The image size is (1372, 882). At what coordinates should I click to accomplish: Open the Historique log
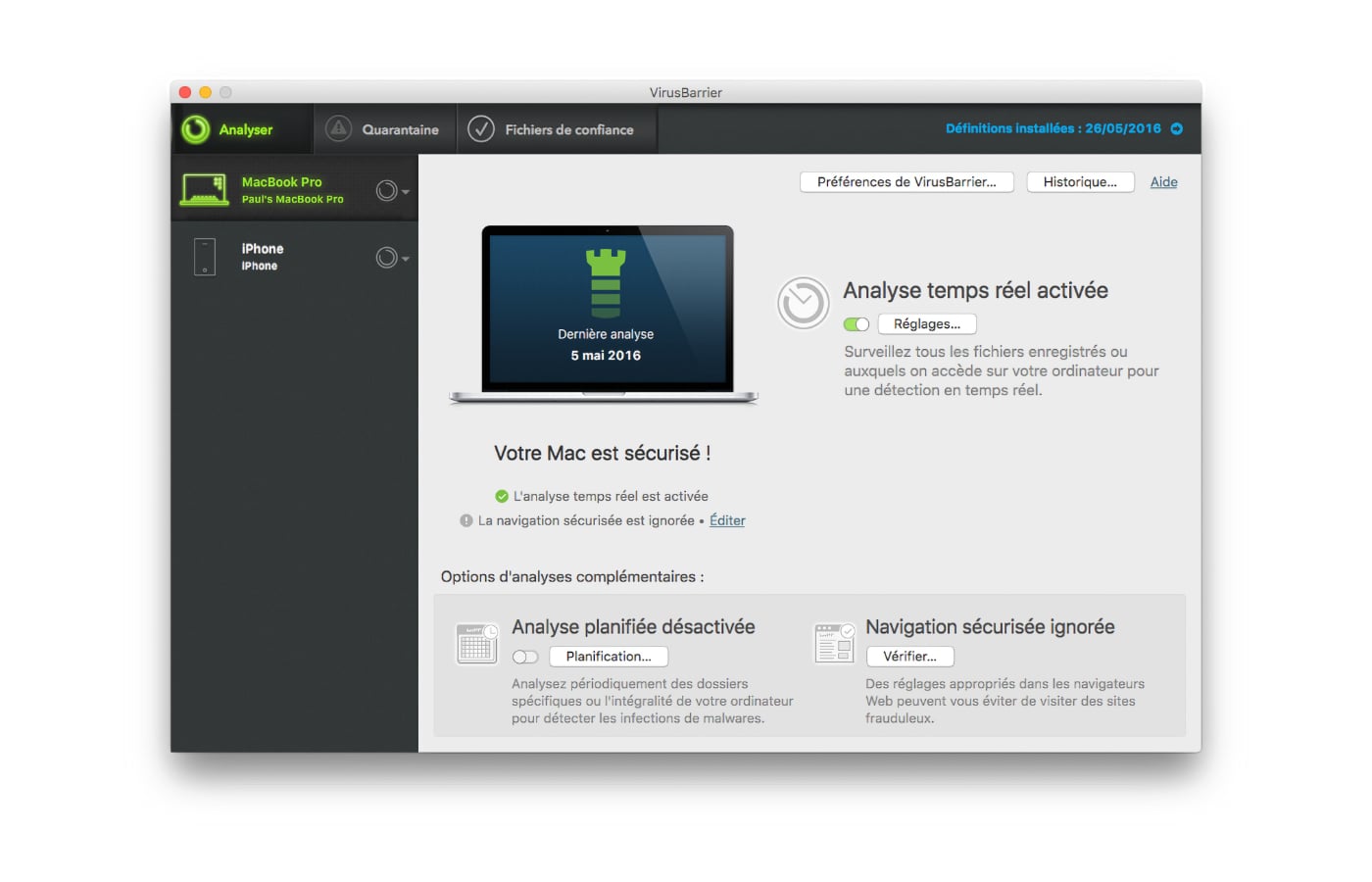pyautogui.click(x=1080, y=182)
